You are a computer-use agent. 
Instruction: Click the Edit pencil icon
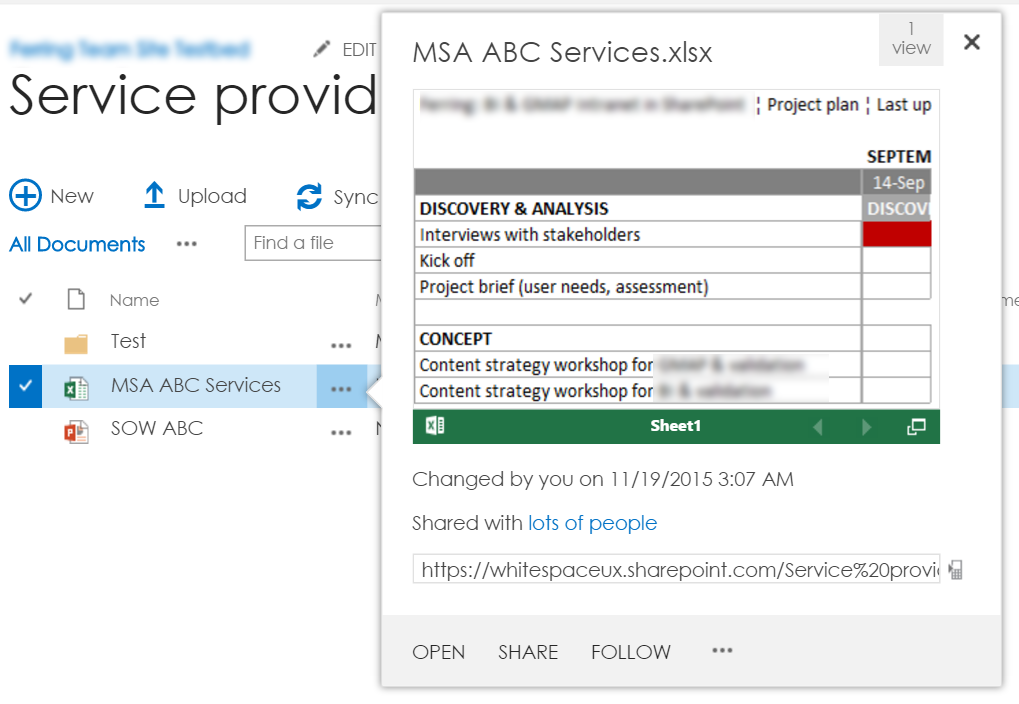point(321,49)
